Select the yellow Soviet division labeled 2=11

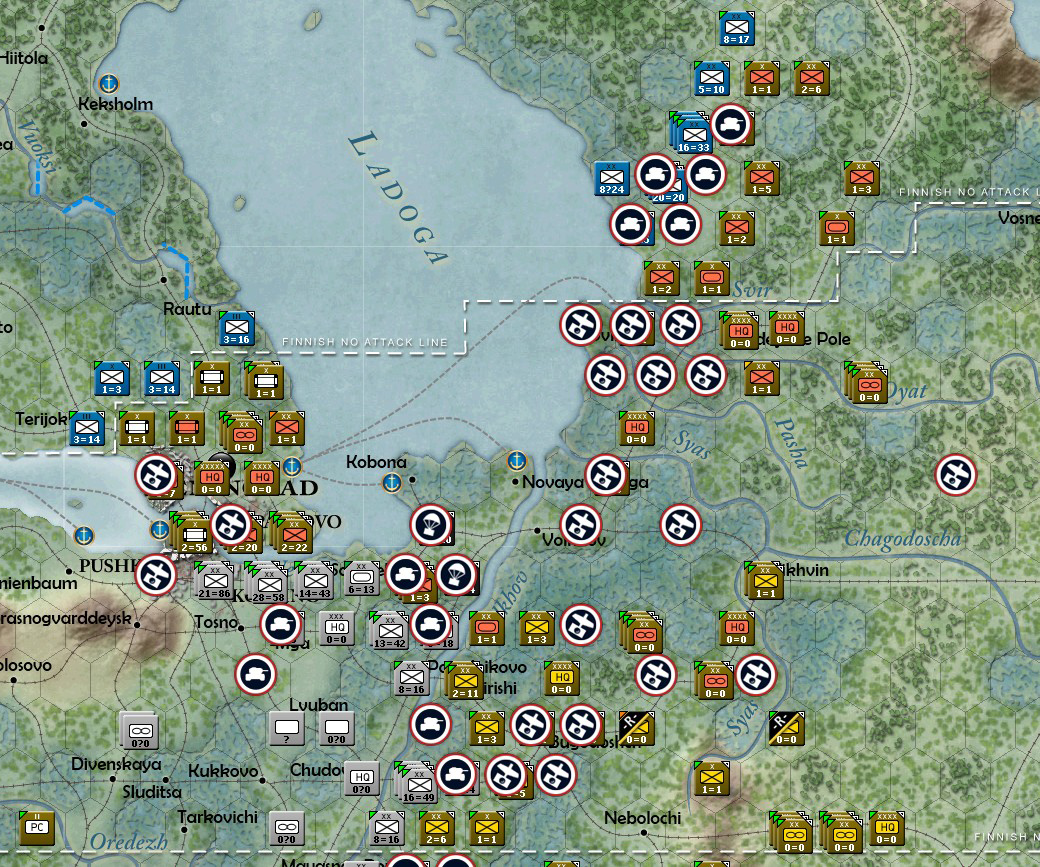(464, 681)
